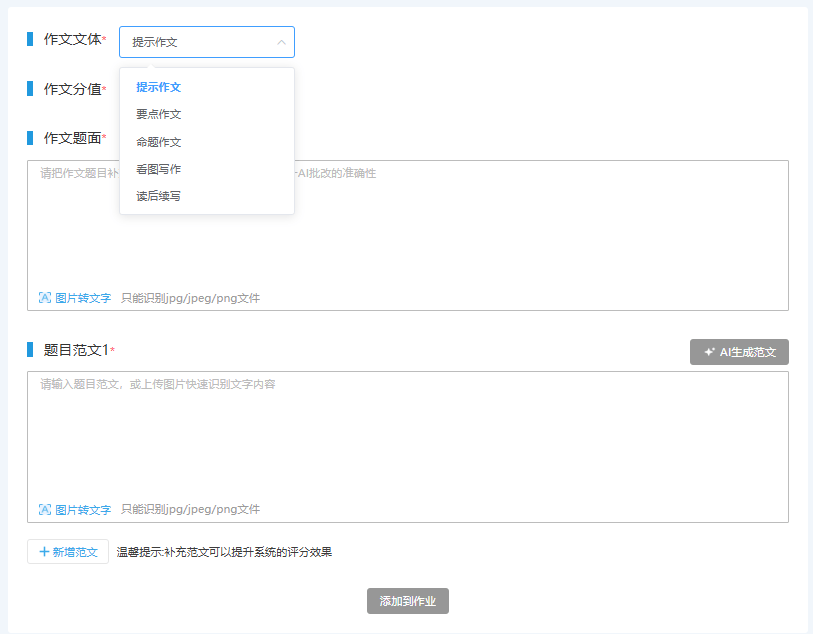813x634 pixels.
Task: Click the 新增范文 button
Action: point(68,552)
